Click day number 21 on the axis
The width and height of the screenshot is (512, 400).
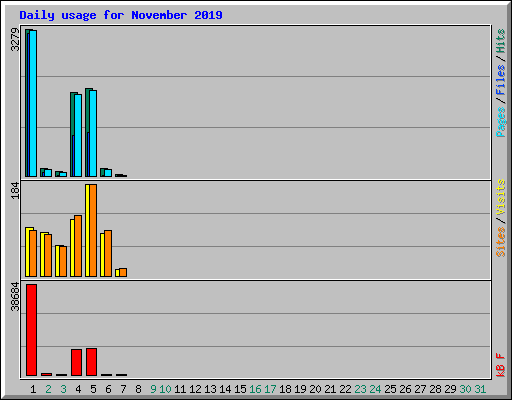click(x=330, y=389)
